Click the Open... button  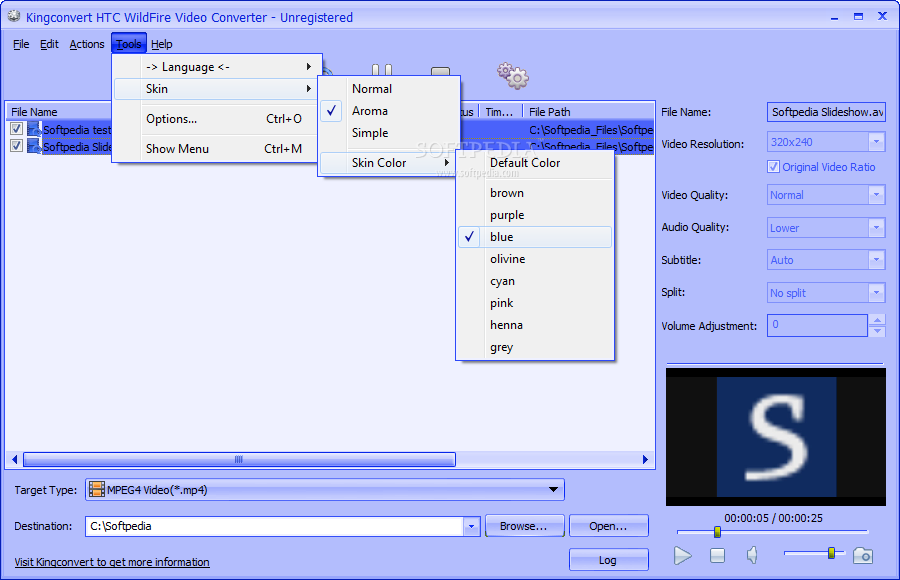(608, 526)
